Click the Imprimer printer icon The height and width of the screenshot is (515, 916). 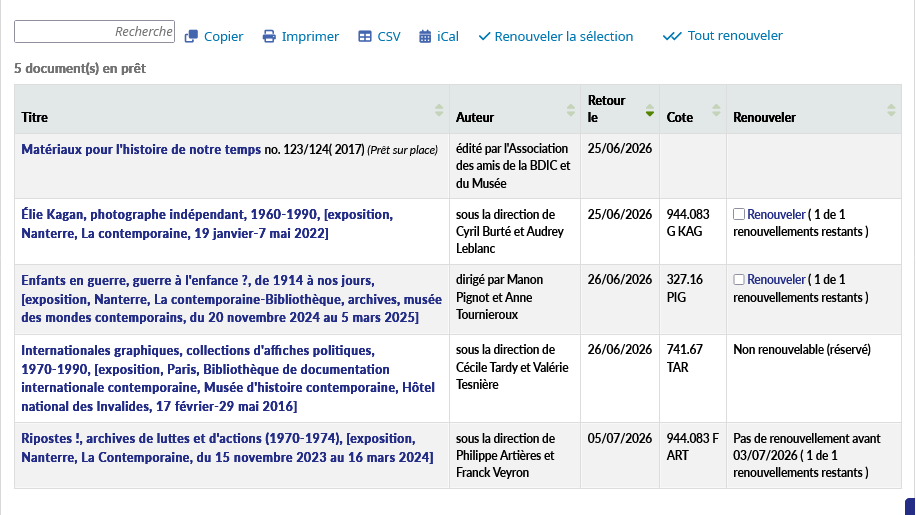269,36
